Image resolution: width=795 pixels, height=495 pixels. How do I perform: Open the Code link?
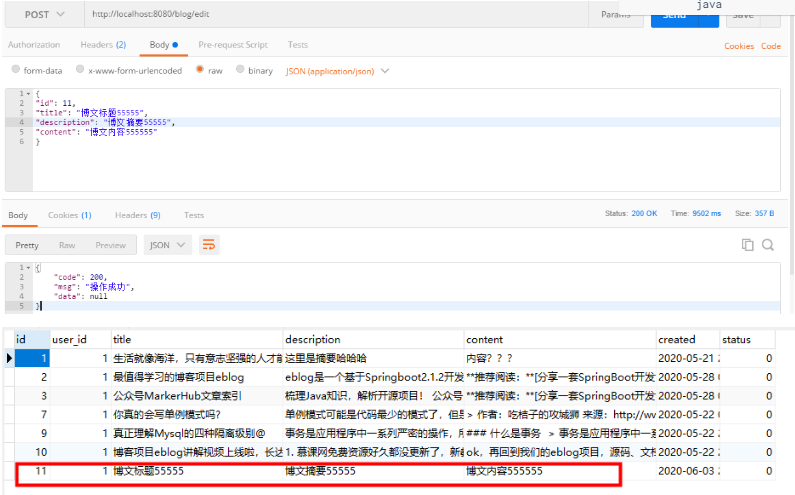771,46
